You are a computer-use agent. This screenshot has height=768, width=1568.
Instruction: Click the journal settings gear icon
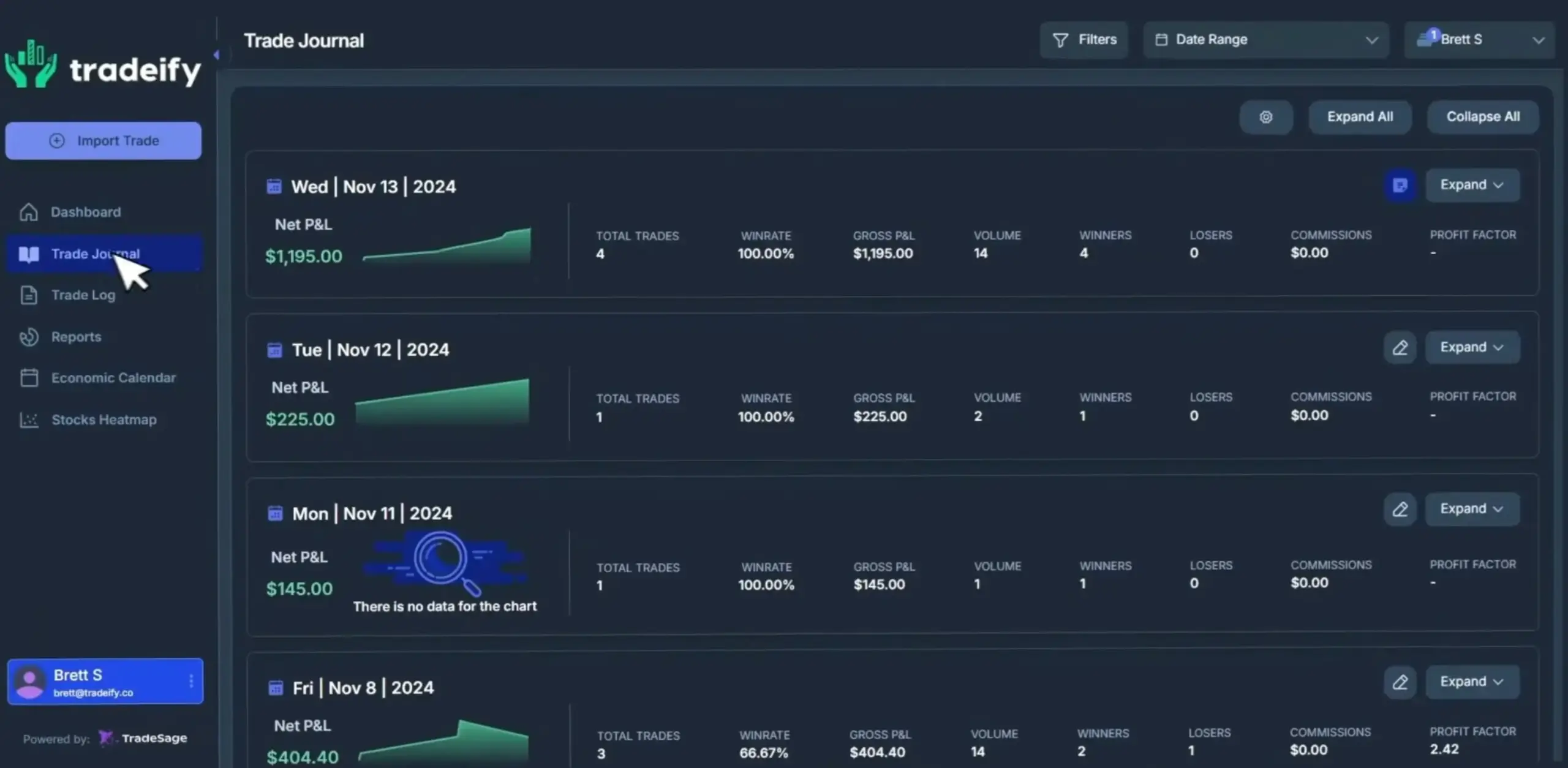tap(1265, 117)
